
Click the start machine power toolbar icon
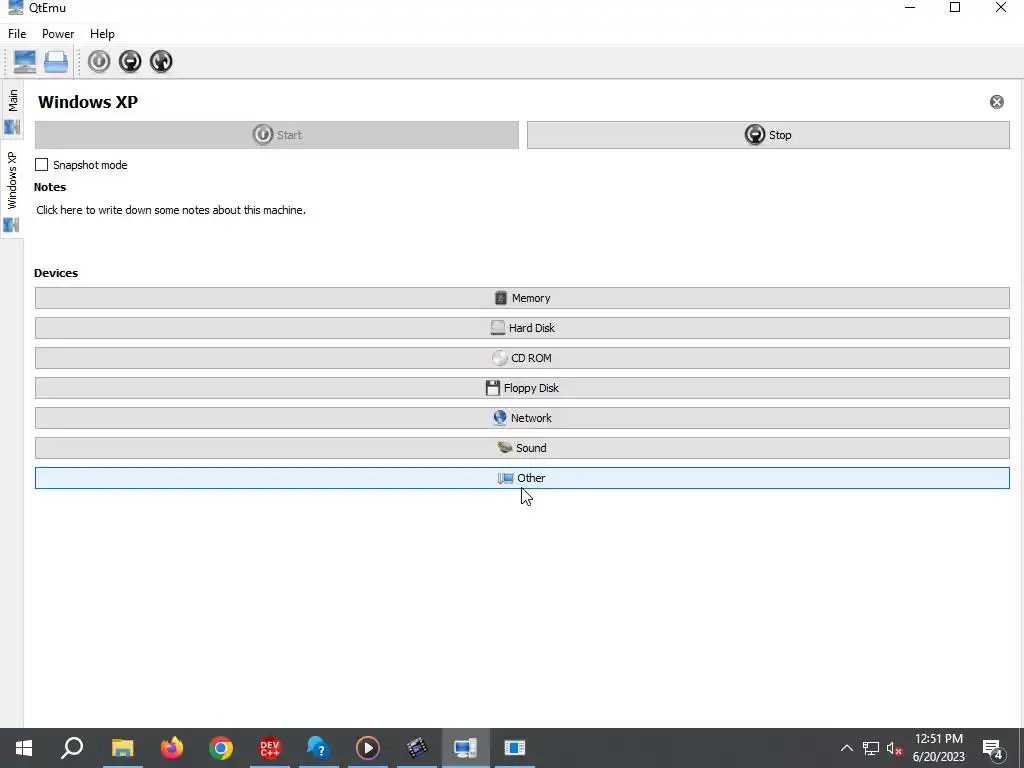[99, 61]
